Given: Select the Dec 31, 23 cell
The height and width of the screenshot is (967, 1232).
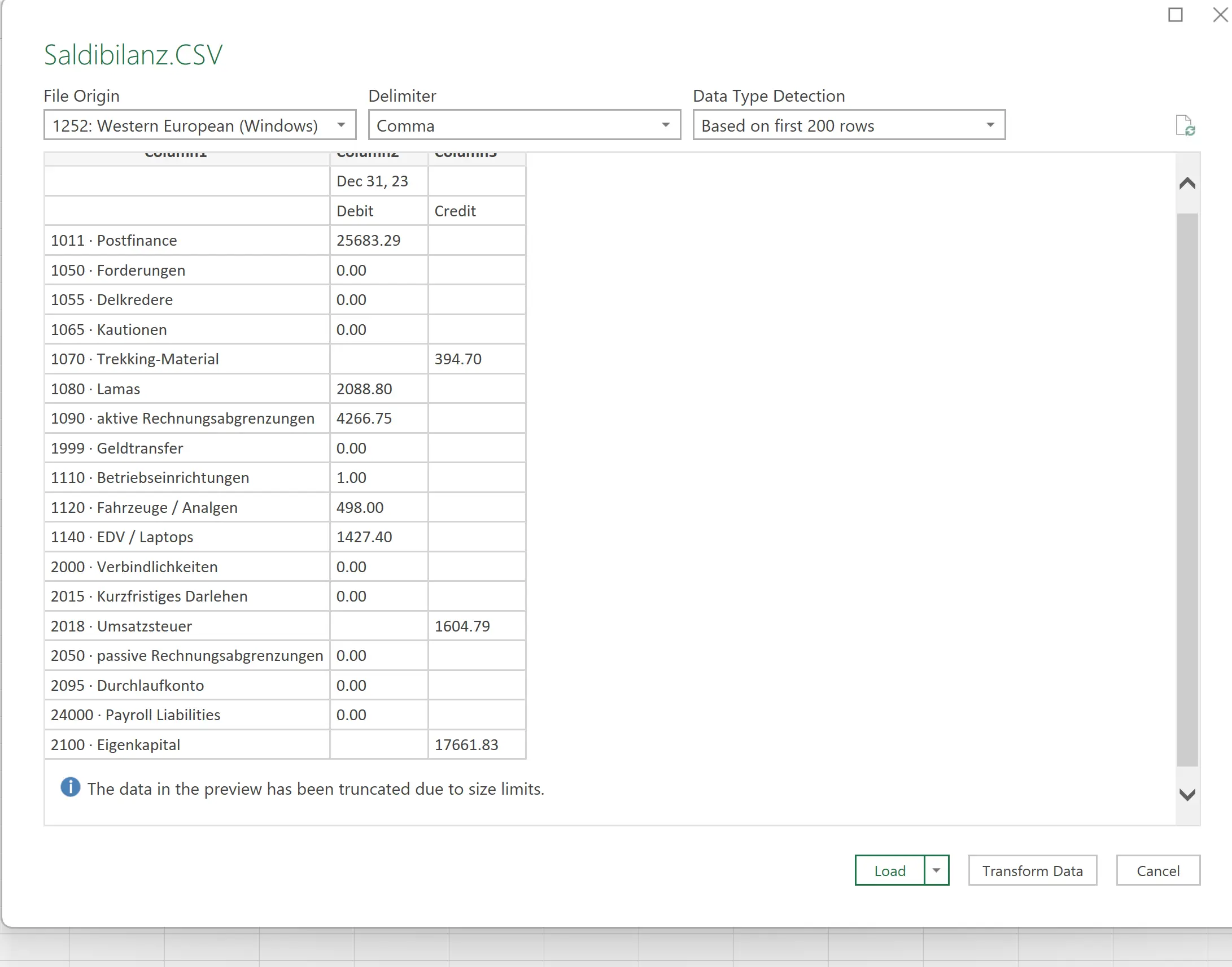Looking at the screenshot, I should [x=372, y=181].
